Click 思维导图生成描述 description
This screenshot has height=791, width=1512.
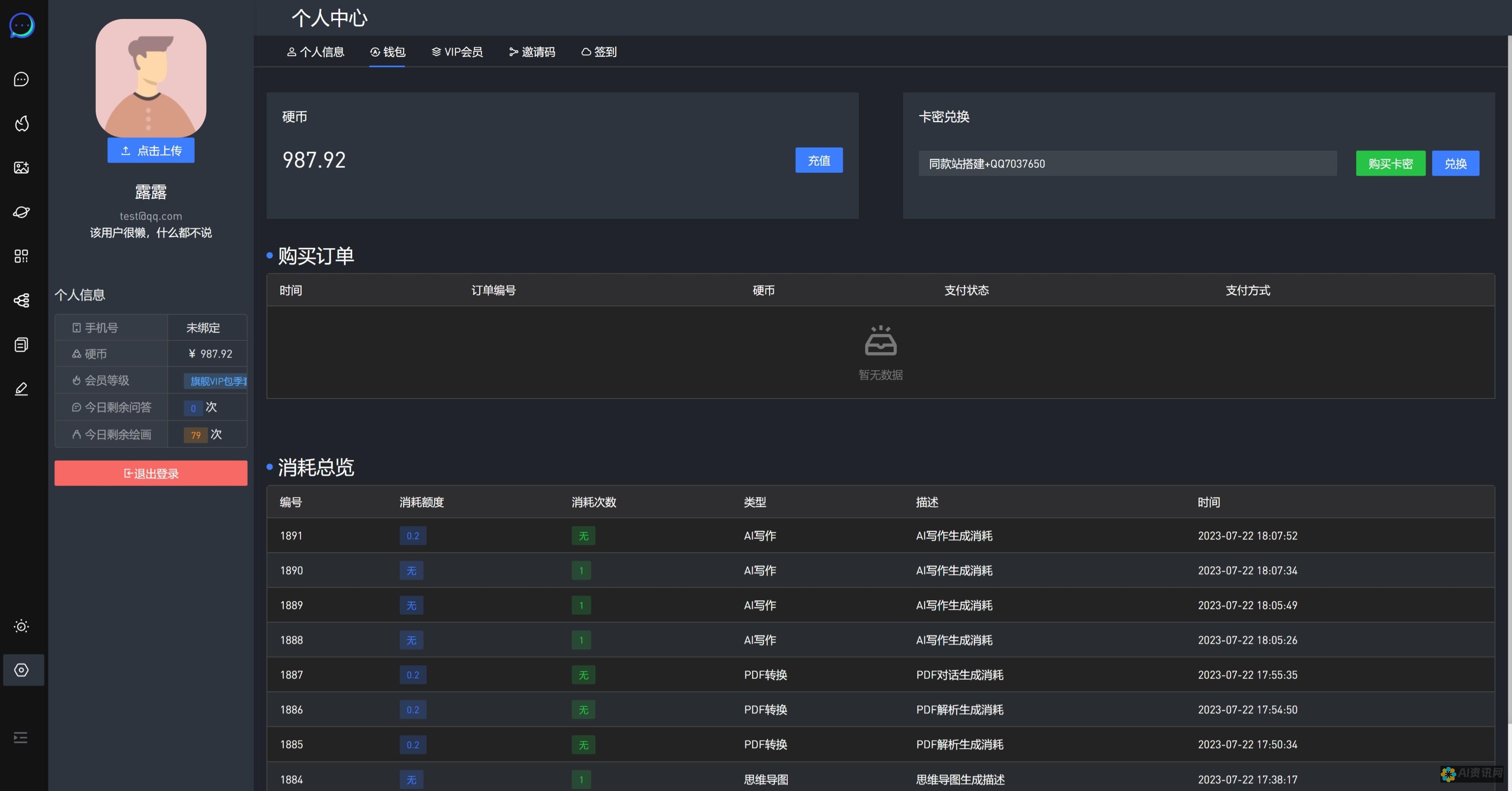960,780
